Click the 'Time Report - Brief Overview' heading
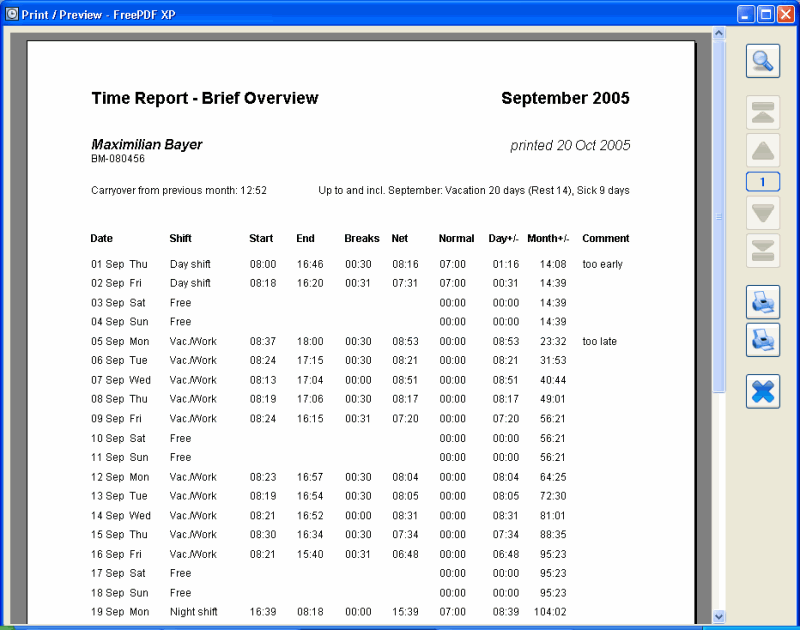Screen dimensions: 800x630 [x=205, y=98]
